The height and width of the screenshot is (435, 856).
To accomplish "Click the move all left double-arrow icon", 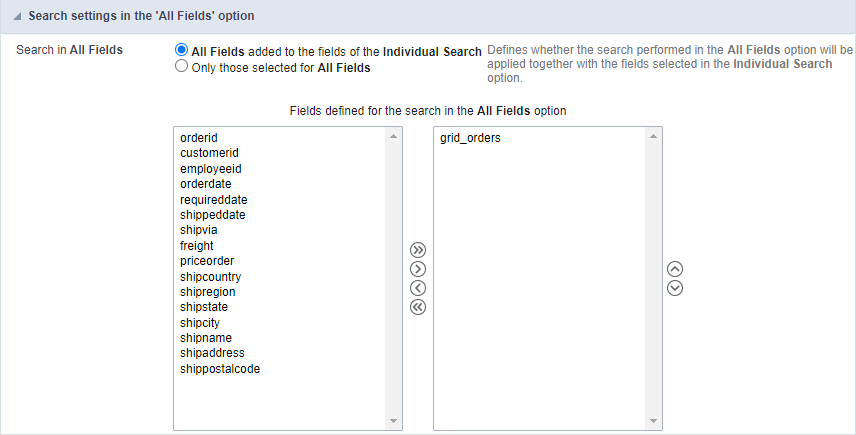I will pos(418,307).
